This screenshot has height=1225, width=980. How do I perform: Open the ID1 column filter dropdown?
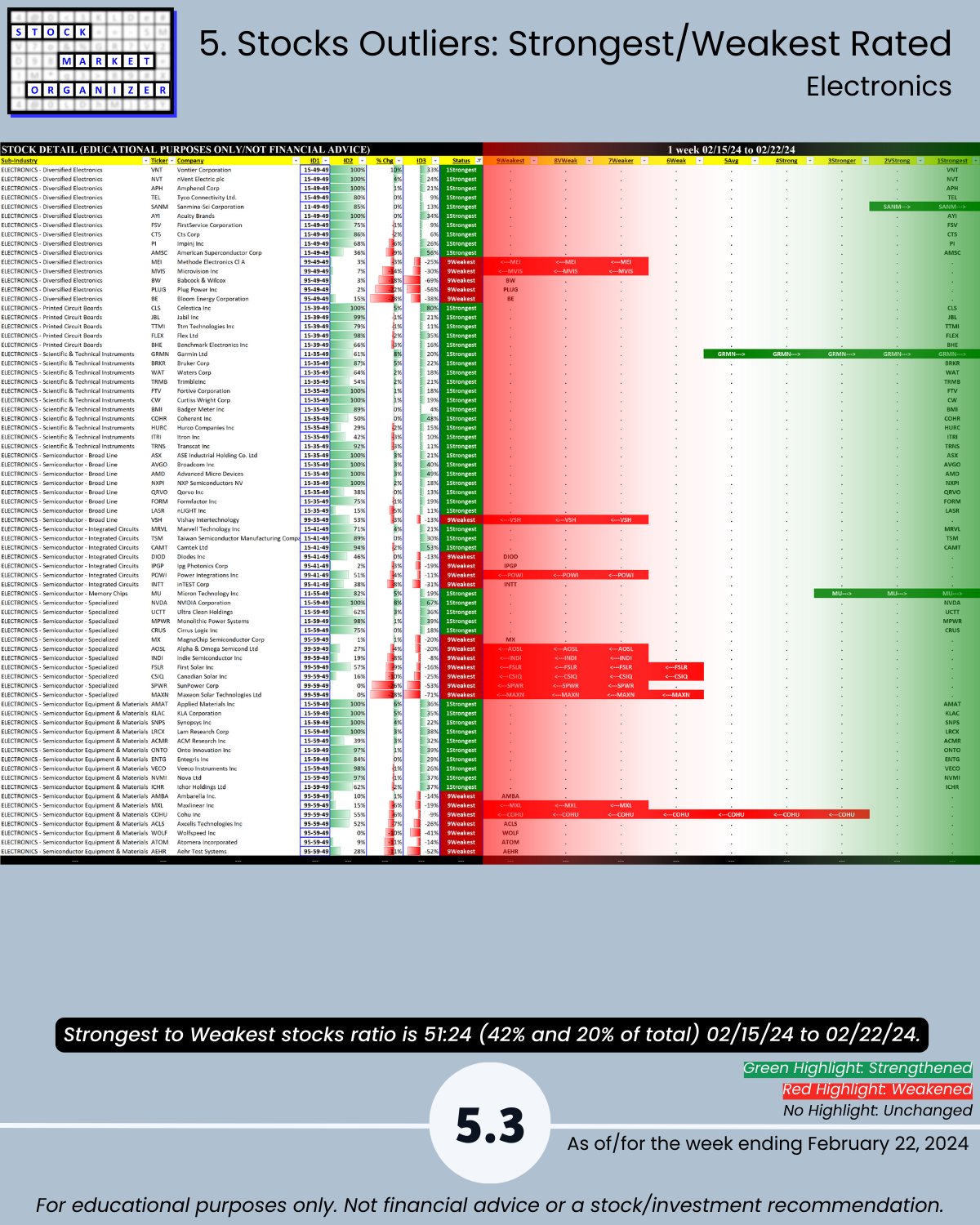[327, 161]
